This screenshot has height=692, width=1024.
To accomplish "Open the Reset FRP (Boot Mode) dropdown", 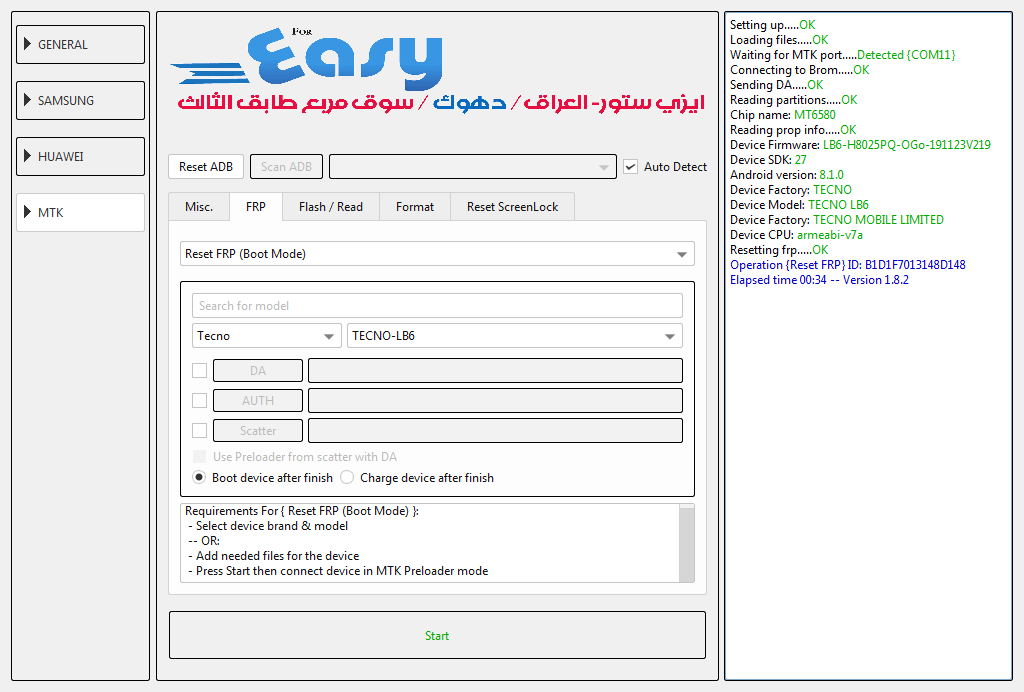I will (437, 254).
